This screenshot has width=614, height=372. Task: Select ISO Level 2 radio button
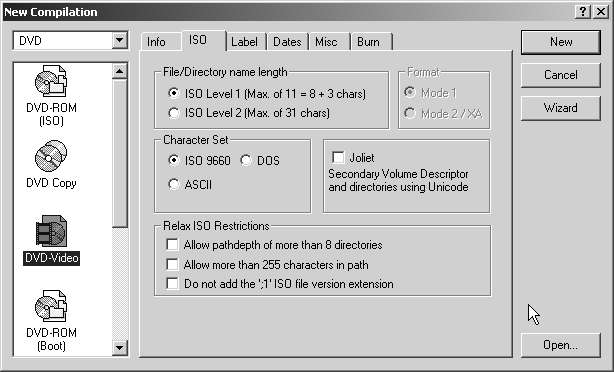[173, 113]
